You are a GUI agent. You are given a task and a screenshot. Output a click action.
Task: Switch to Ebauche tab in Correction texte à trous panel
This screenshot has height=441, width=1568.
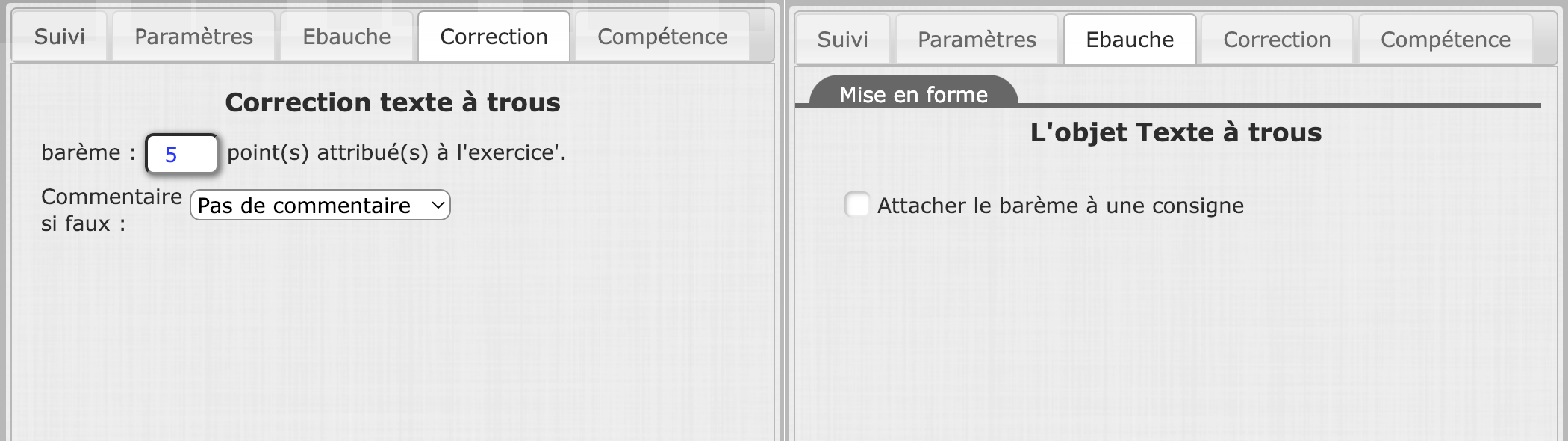(x=346, y=37)
